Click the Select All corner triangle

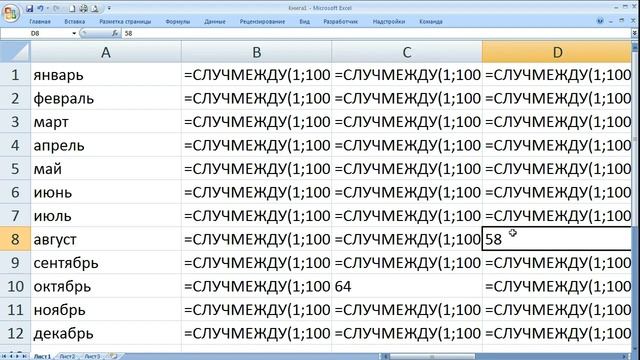[x=15, y=52]
